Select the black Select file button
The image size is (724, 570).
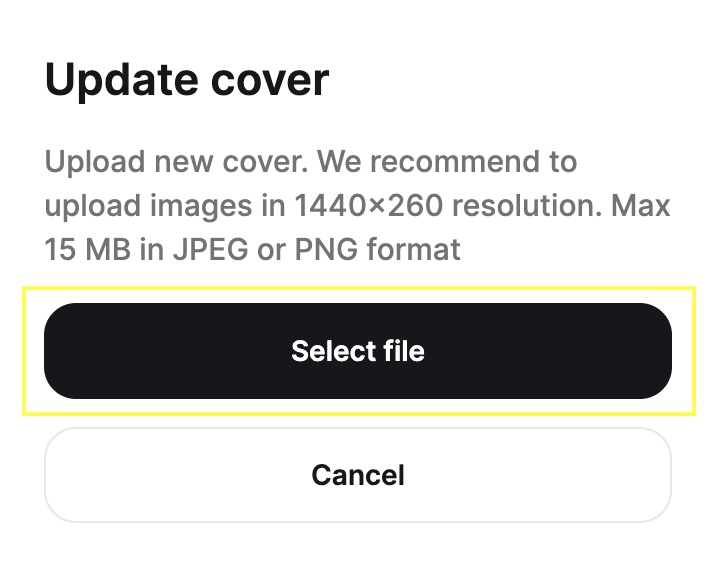[x=358, y=351]
